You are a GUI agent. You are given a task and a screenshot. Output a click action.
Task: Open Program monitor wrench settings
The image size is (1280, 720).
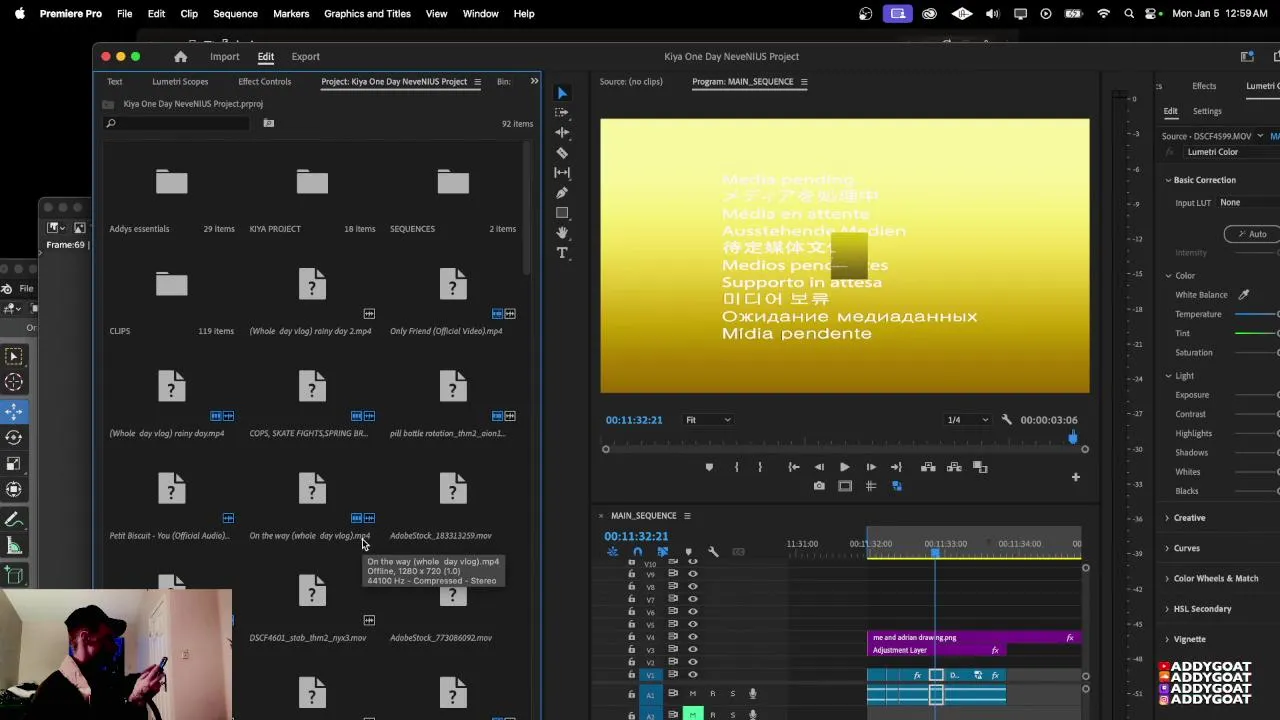click(1007, 420)
